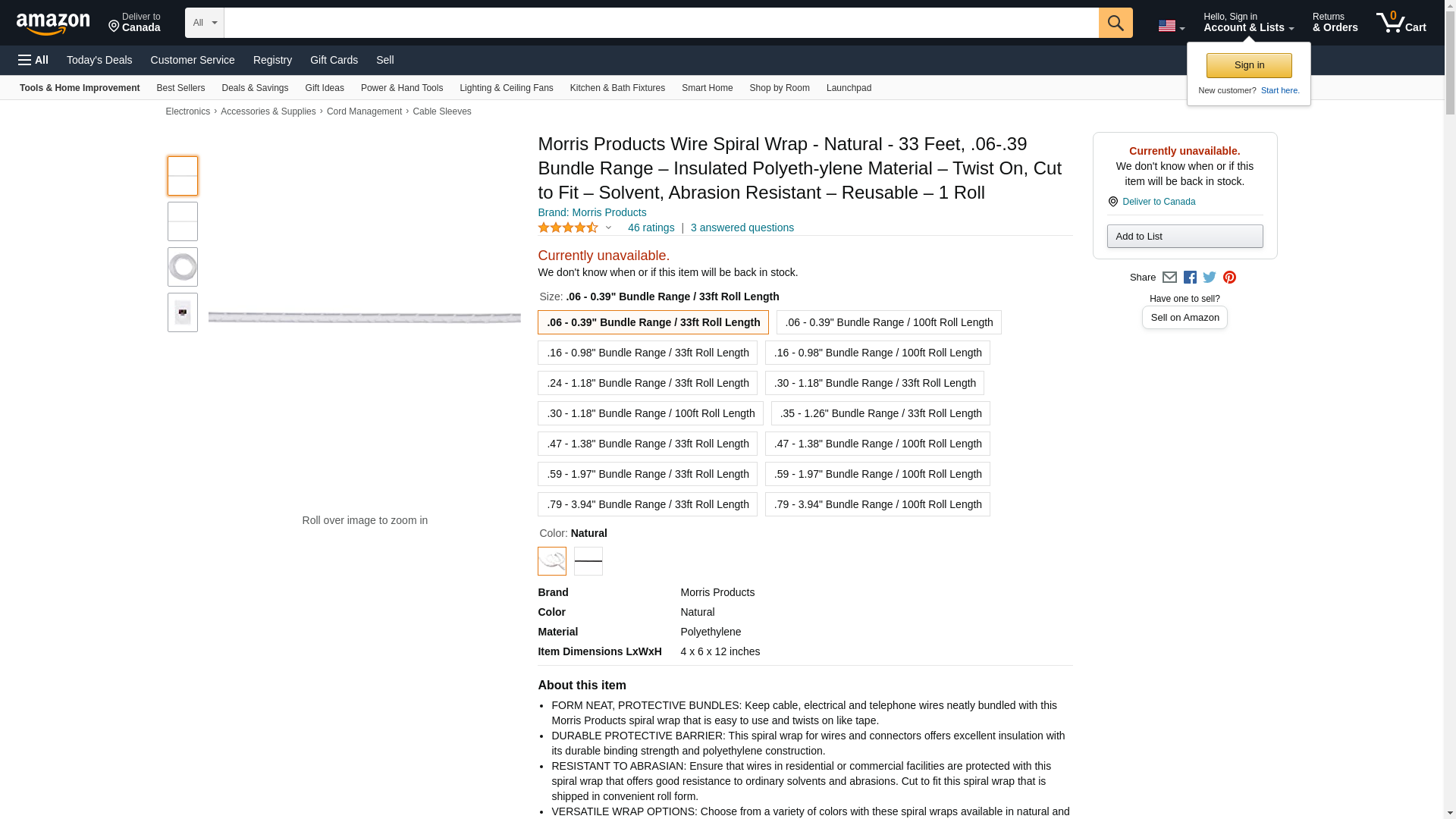Open the country flag language dropdown

pos(1171,26)
